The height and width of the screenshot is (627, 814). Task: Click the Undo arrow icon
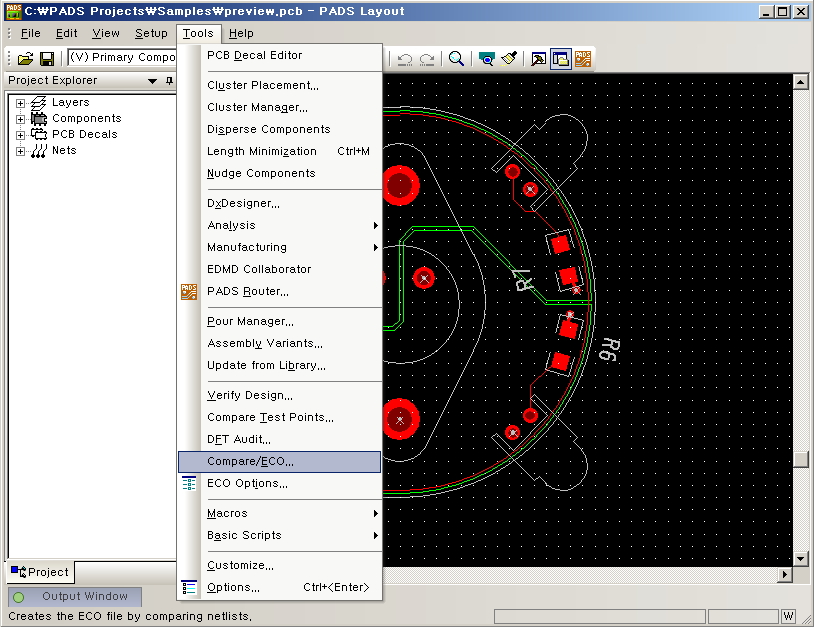pos(404,59)
